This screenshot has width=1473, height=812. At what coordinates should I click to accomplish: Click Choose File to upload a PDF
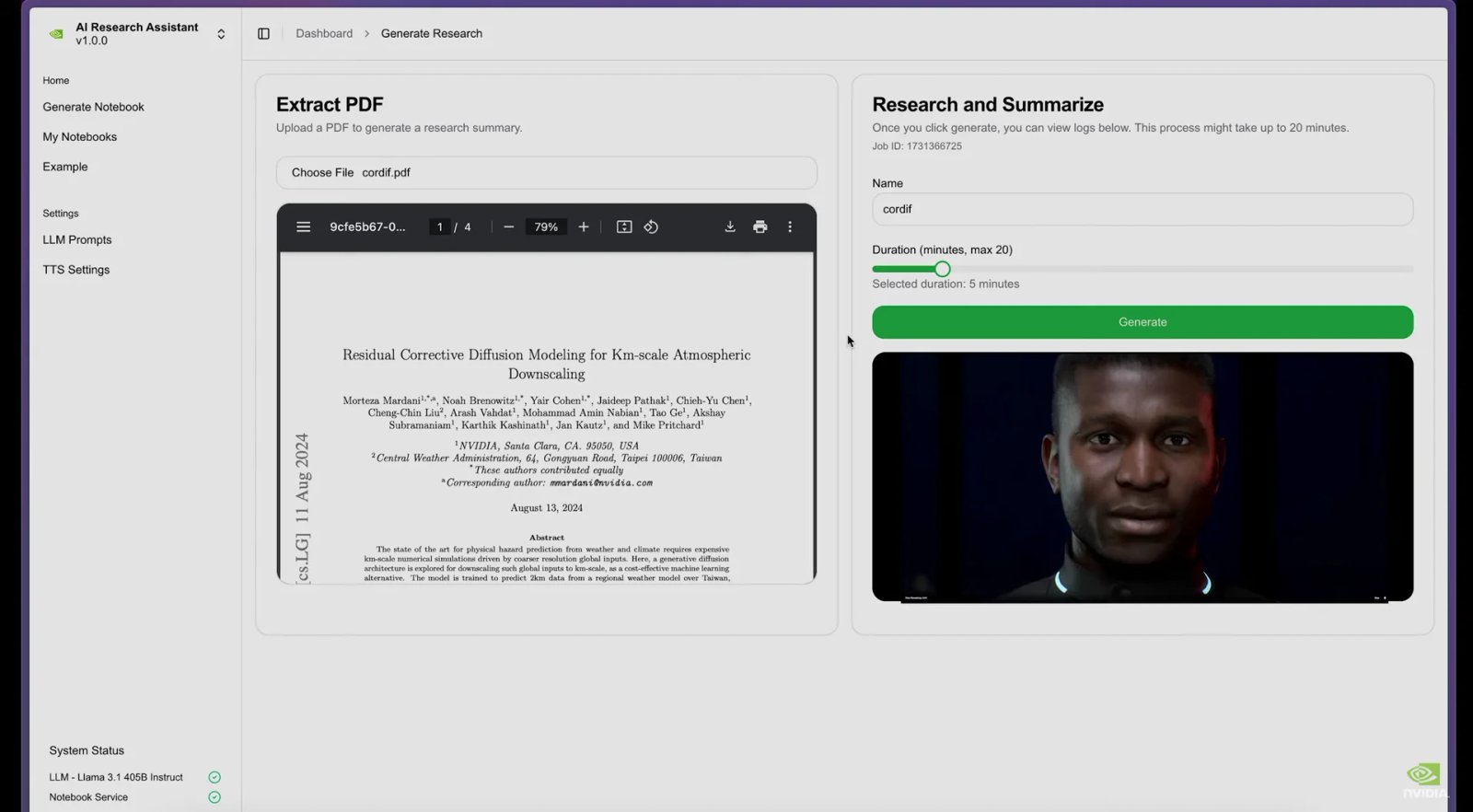click(x=322, y=173)
